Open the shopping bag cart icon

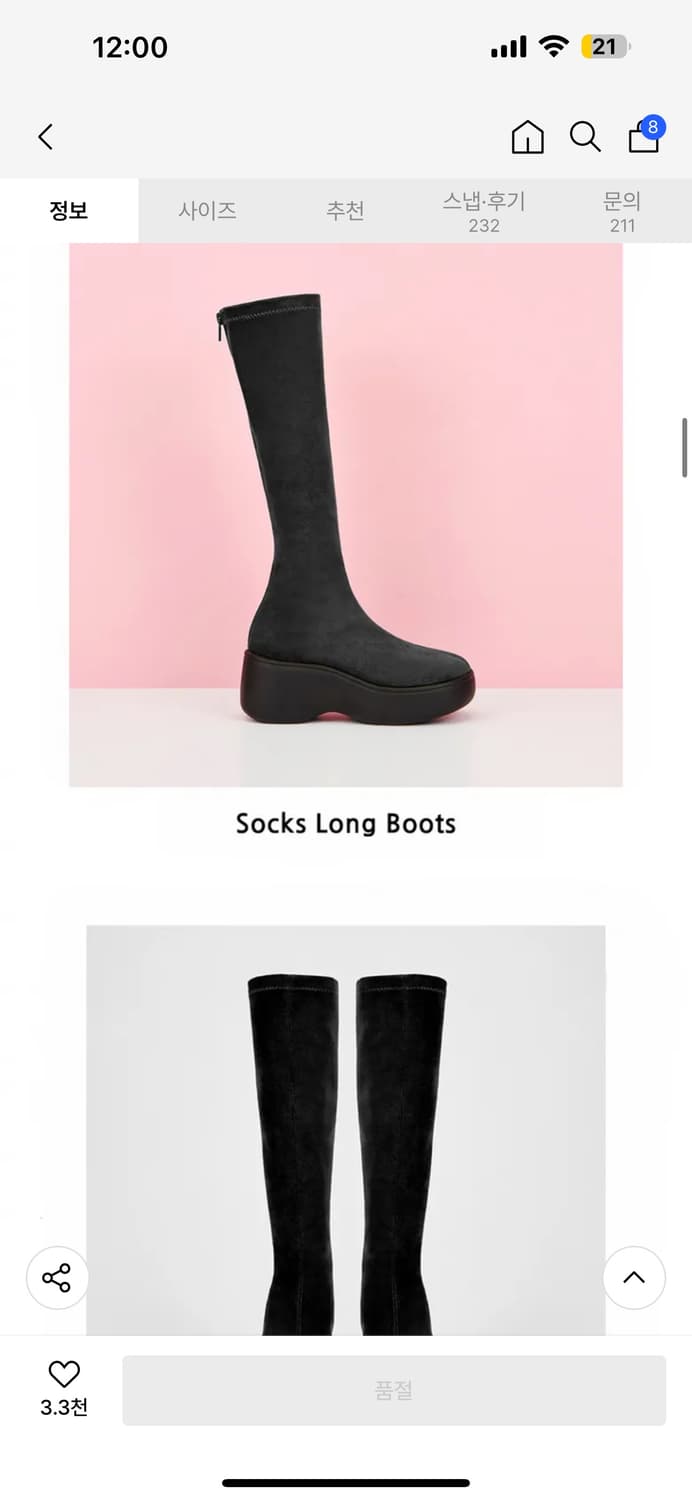click(644, 137)
